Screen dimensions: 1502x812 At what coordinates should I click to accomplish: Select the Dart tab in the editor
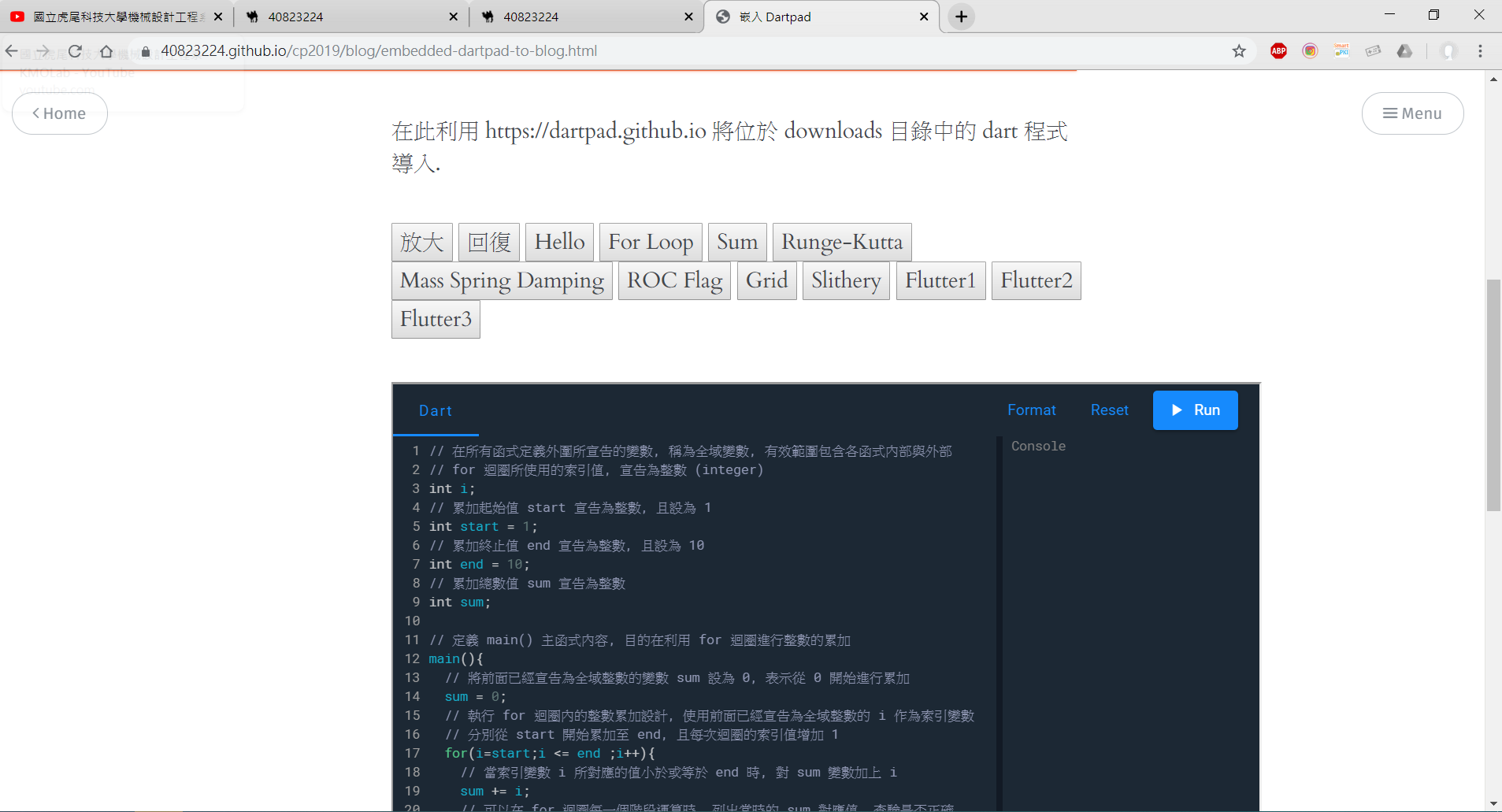click(x=436, y=410)
